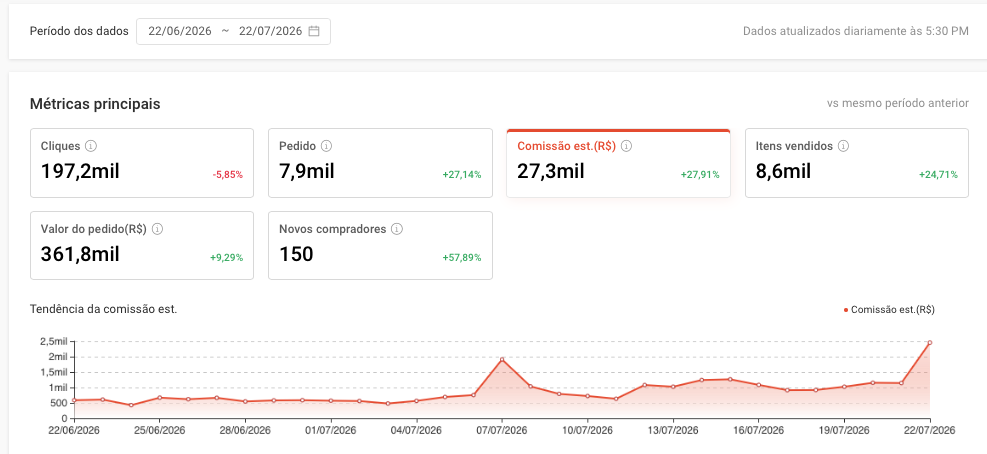This screenshot has width=987, height=454.
Task: Select the Cliques metric card
Action: 142,163
